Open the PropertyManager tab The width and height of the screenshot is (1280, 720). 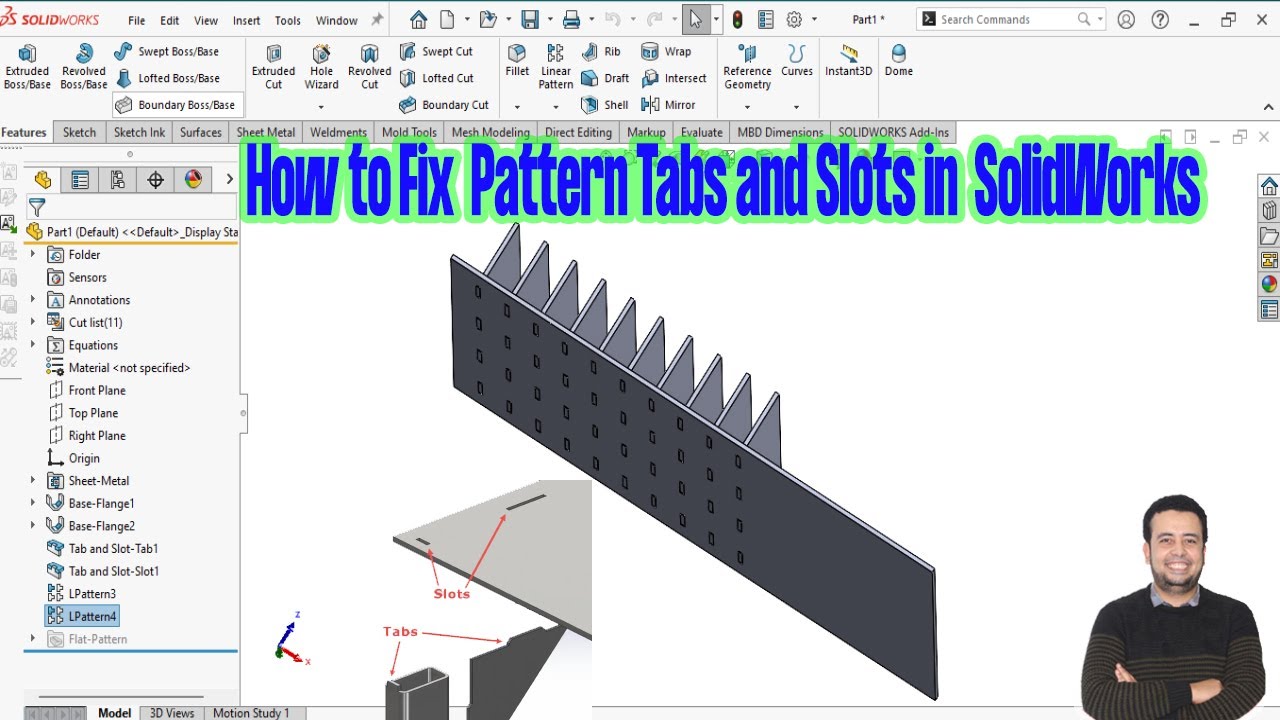pos(80,179)
